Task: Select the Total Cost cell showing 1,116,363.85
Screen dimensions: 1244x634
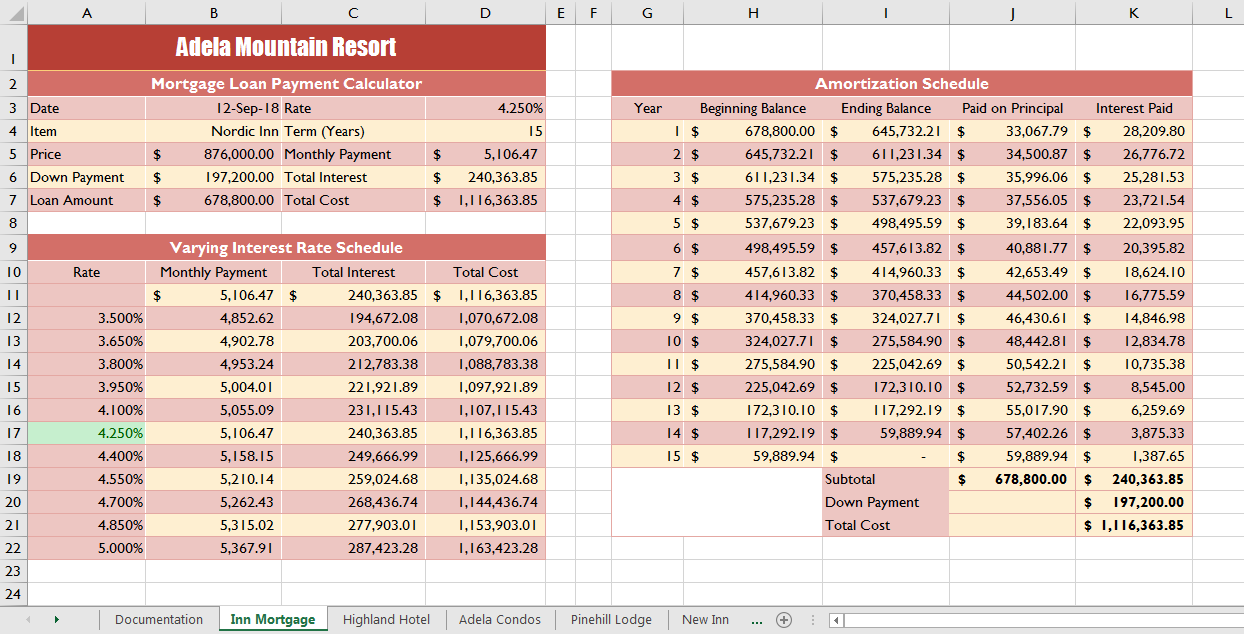Action: coord(485,199)
